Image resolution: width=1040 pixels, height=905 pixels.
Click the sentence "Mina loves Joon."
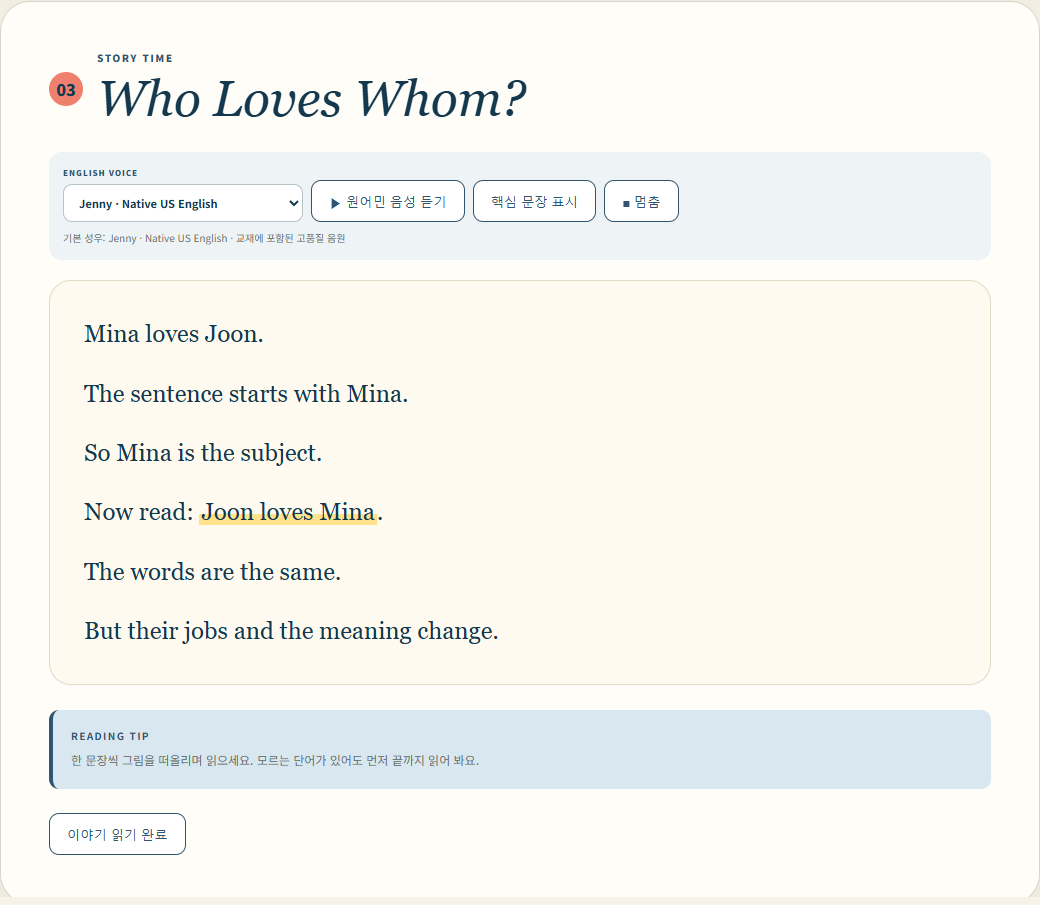coord(174,334)
